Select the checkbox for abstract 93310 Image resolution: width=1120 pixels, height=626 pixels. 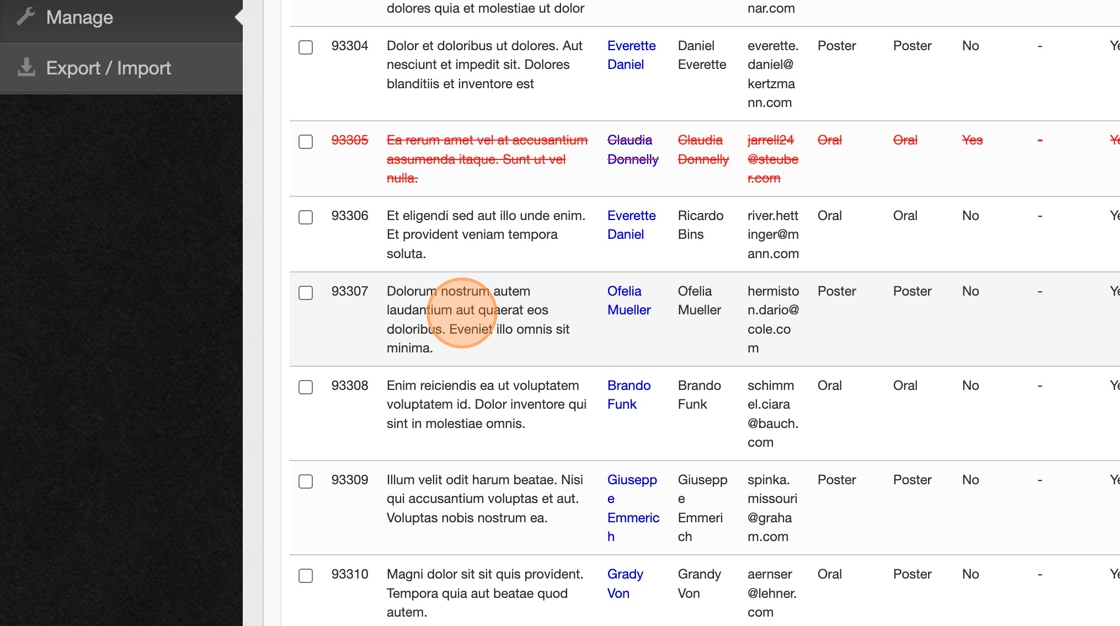point(306,575)
